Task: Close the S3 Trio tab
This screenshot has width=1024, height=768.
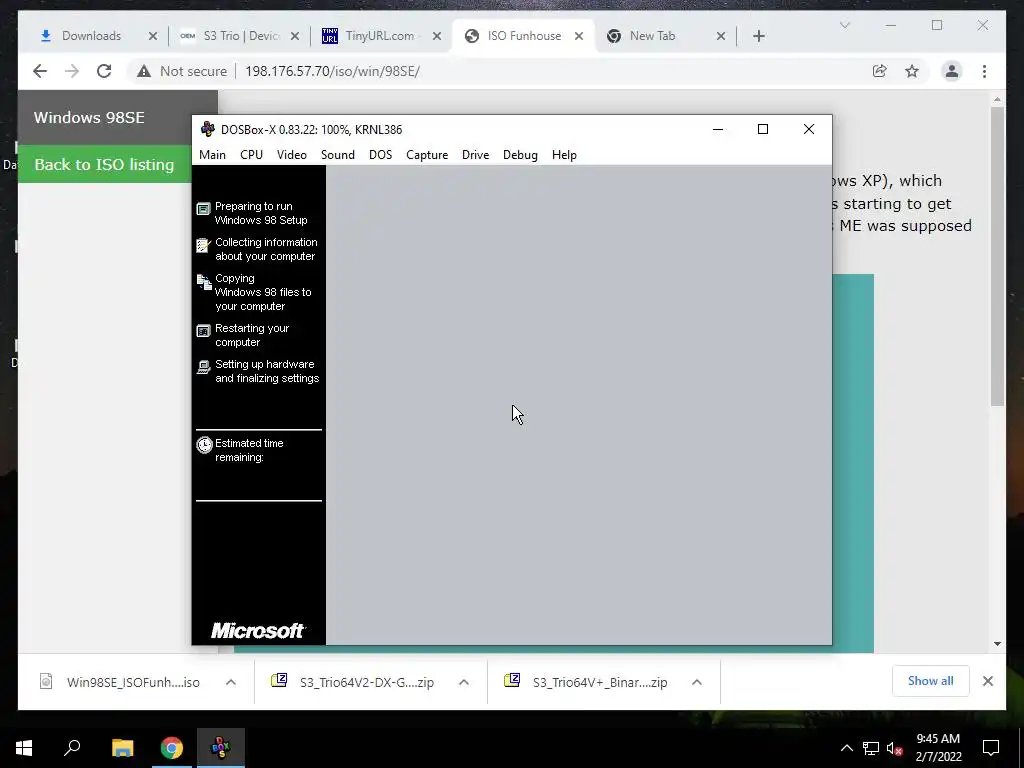Action: point(295,36)
